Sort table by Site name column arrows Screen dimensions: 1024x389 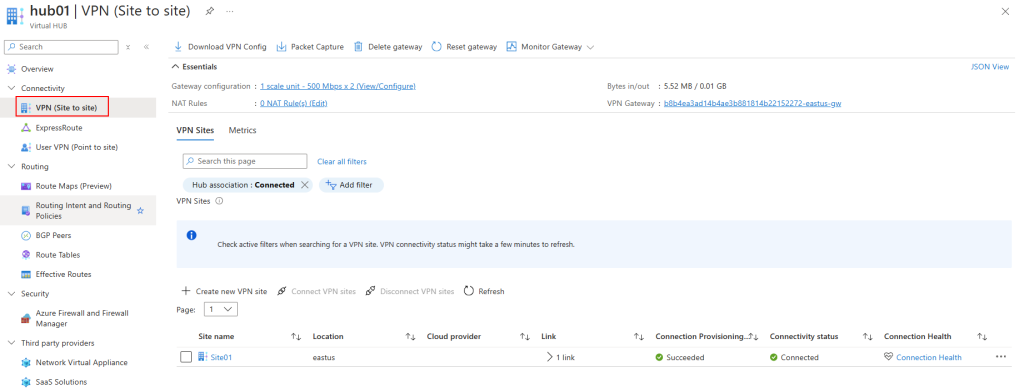click(x=296, y=337)
